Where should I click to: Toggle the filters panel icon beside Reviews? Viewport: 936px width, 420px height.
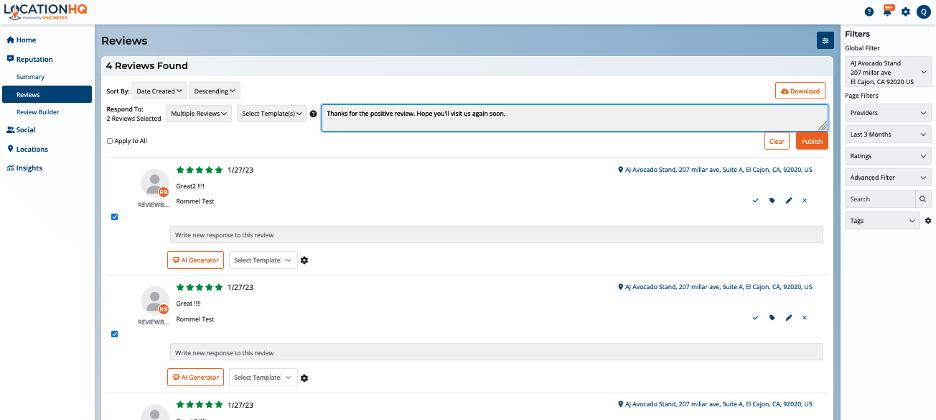click(825, 41)
